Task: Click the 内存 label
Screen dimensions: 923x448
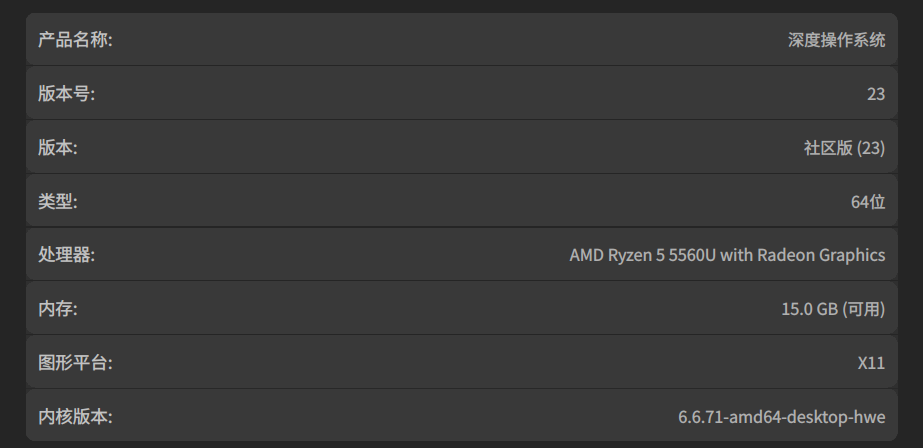Action: point(57,308)
